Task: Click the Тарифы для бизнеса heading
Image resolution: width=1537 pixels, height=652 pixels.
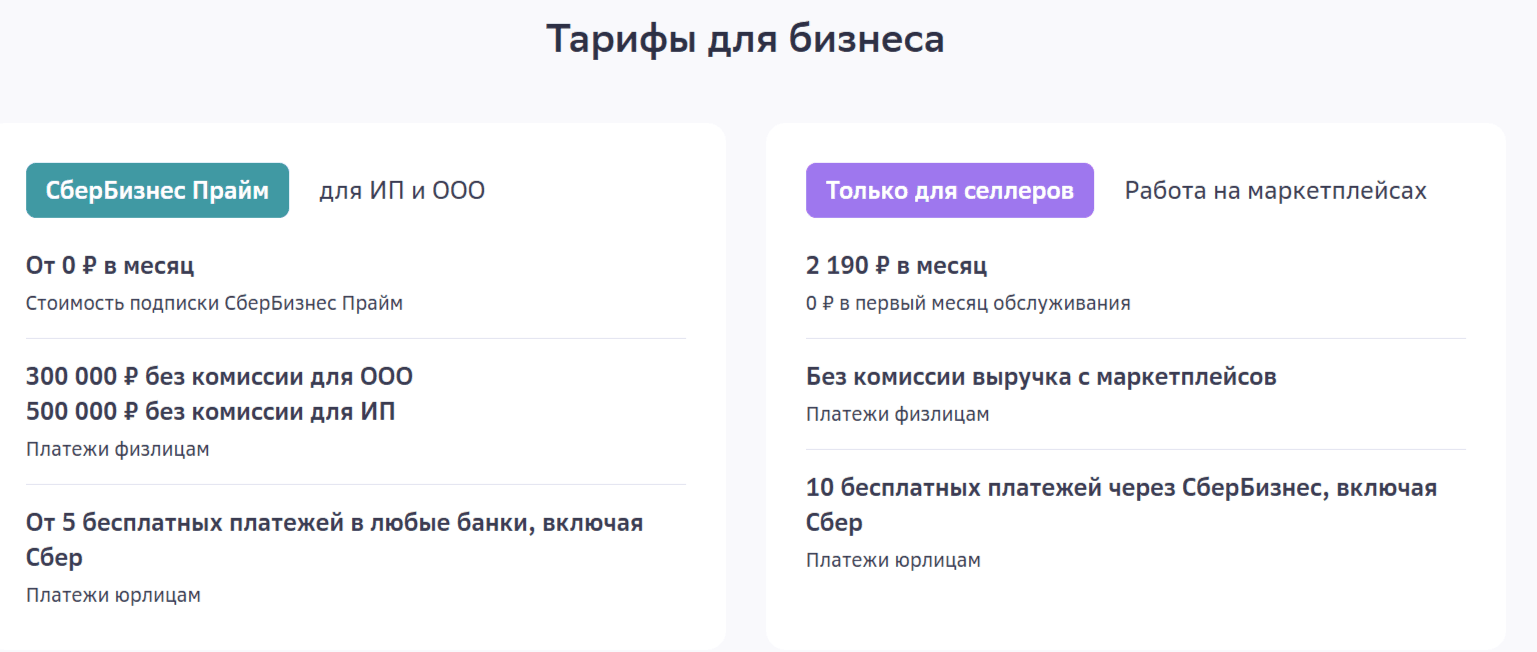Action: click(x=744, y=39)
